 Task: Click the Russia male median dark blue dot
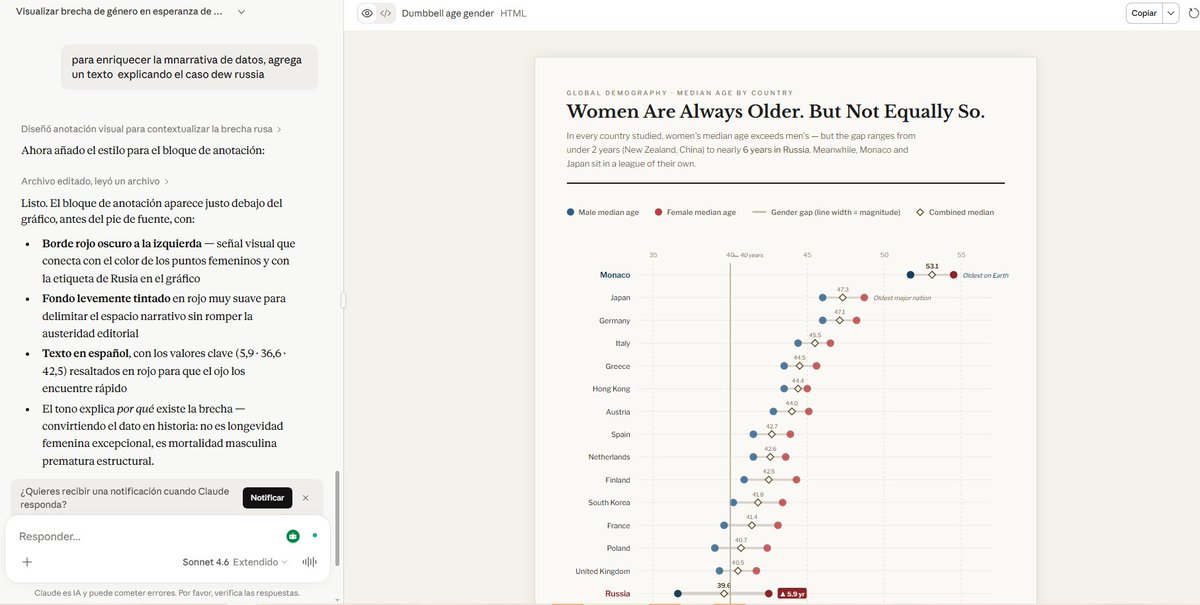[678, 594]
